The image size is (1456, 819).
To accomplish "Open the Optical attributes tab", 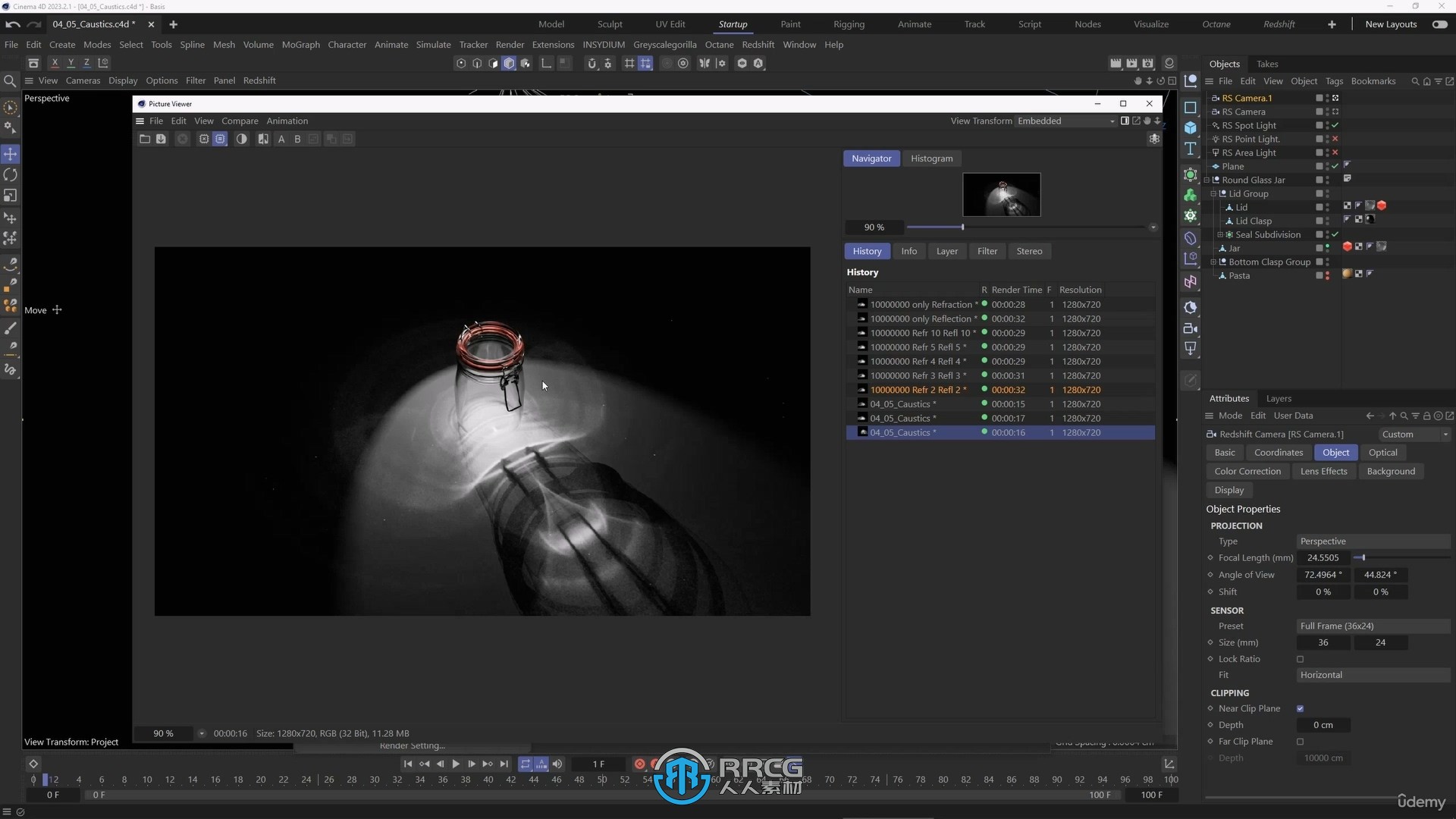I will 1382,453.
